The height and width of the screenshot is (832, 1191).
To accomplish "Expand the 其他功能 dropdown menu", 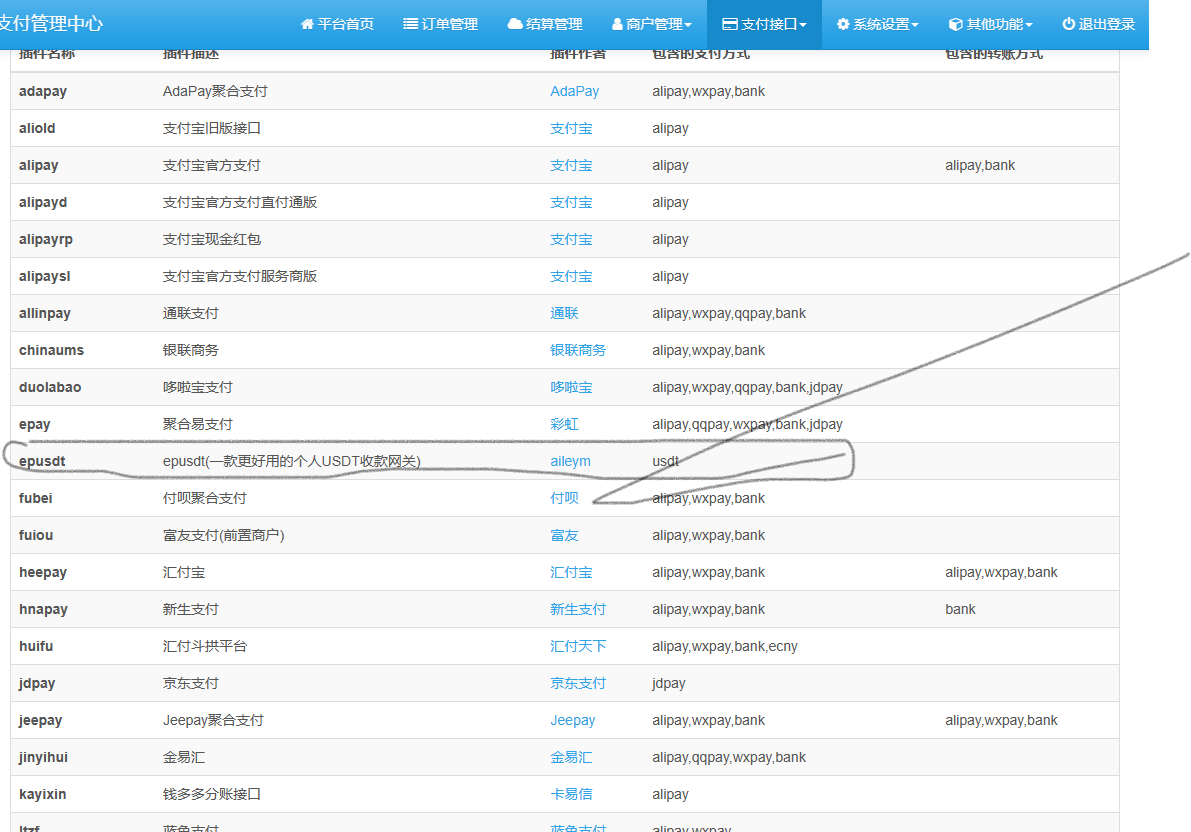I will tap(990, 24).
